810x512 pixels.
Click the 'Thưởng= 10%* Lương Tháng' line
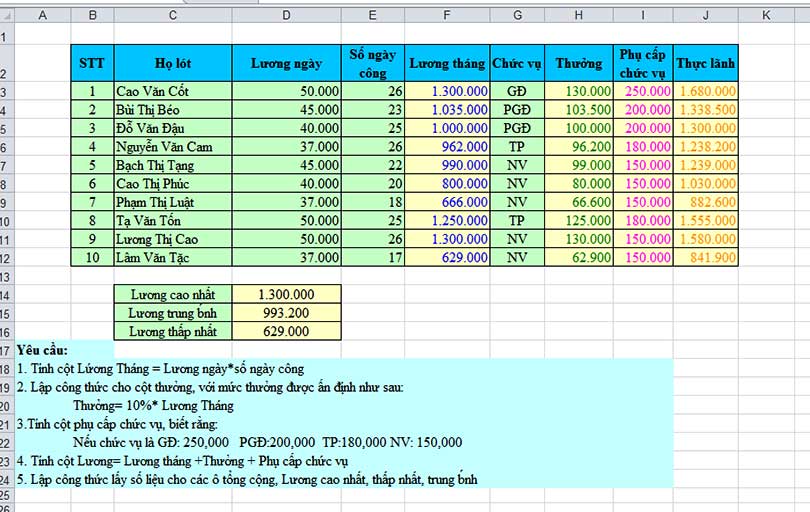click(153, 406)
